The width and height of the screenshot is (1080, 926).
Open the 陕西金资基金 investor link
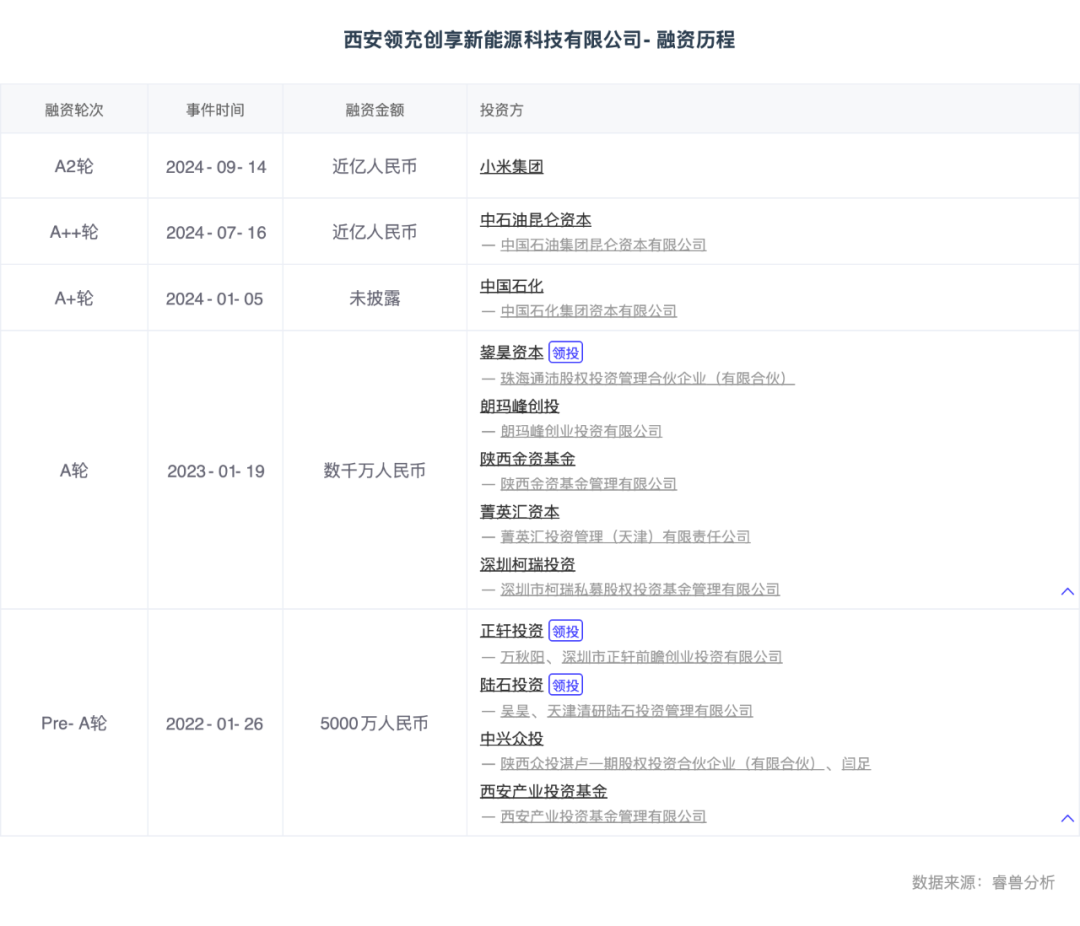point(528,459)
